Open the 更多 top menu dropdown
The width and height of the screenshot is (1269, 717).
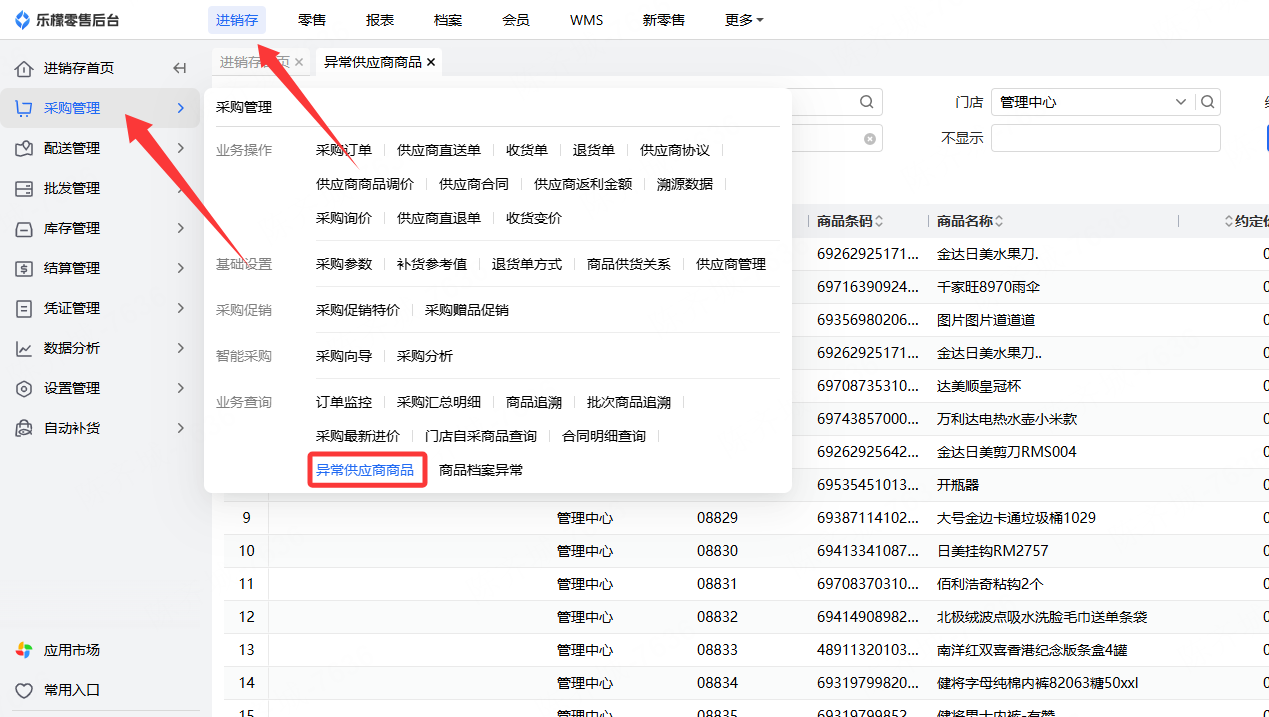[745, 20]
